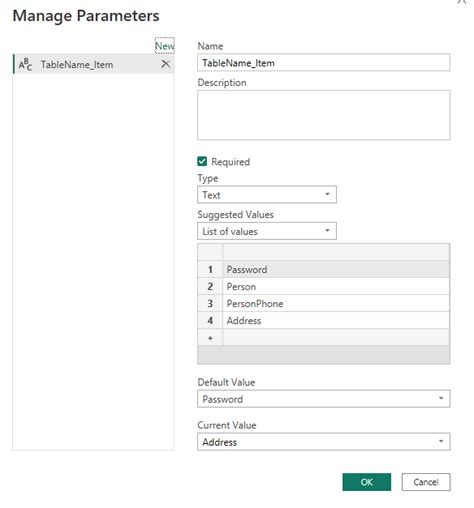474x508 pixels.
Task: Click row number 2 header cell
Action: (x=210, y=286)
